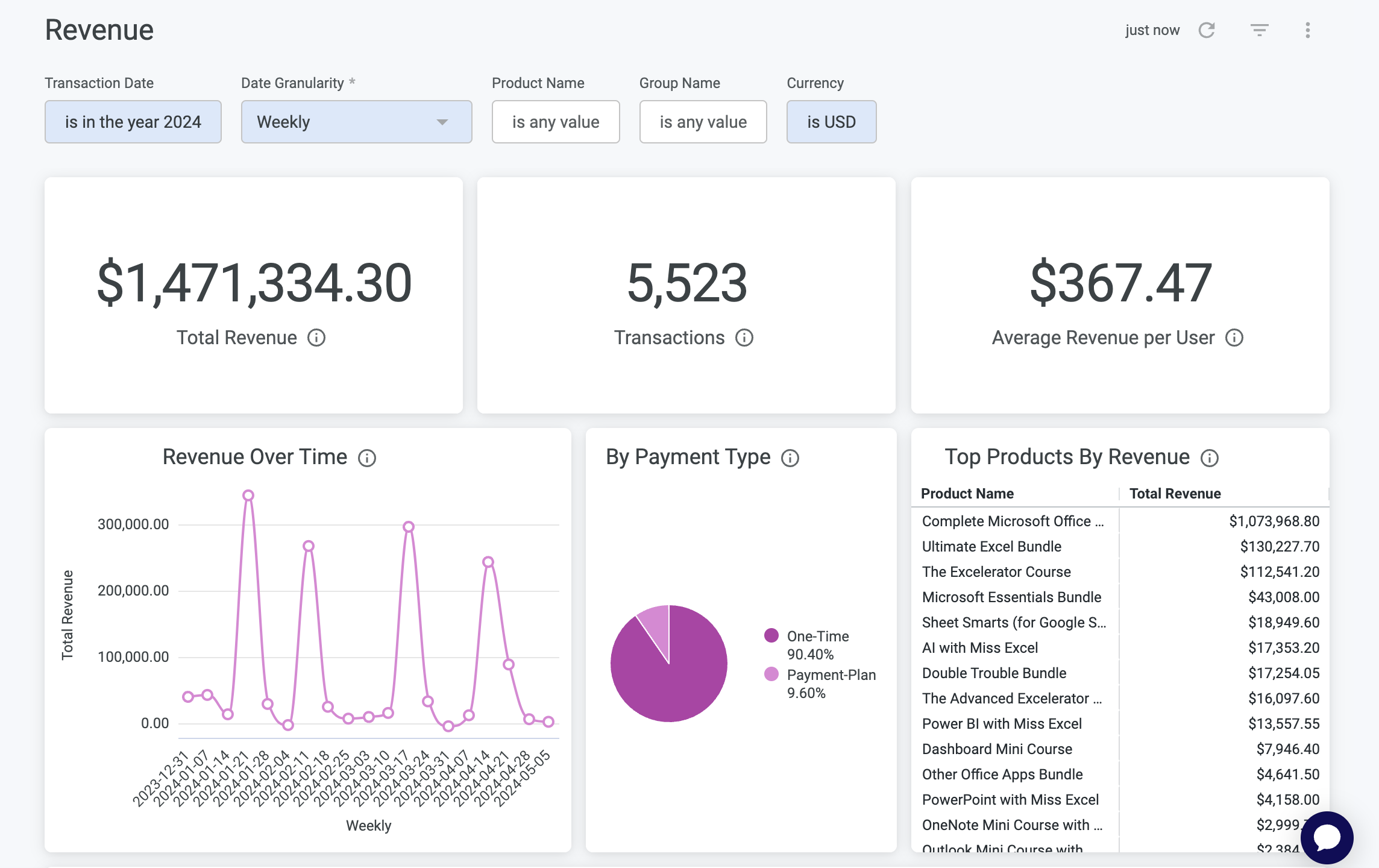This screenshot has width=1379, height=868.
Task: Expand the Date Granularity Weekly dropdown
Action: 356,122
